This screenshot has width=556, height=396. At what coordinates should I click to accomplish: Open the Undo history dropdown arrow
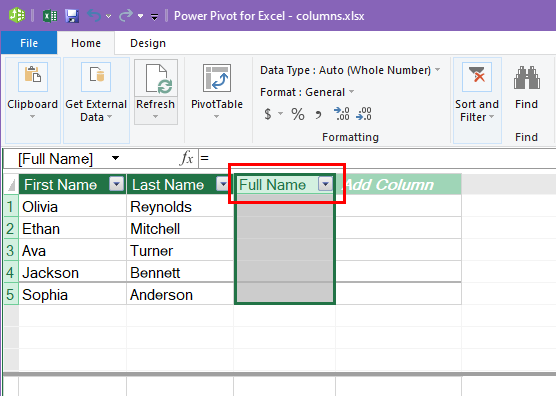[109, 16]
